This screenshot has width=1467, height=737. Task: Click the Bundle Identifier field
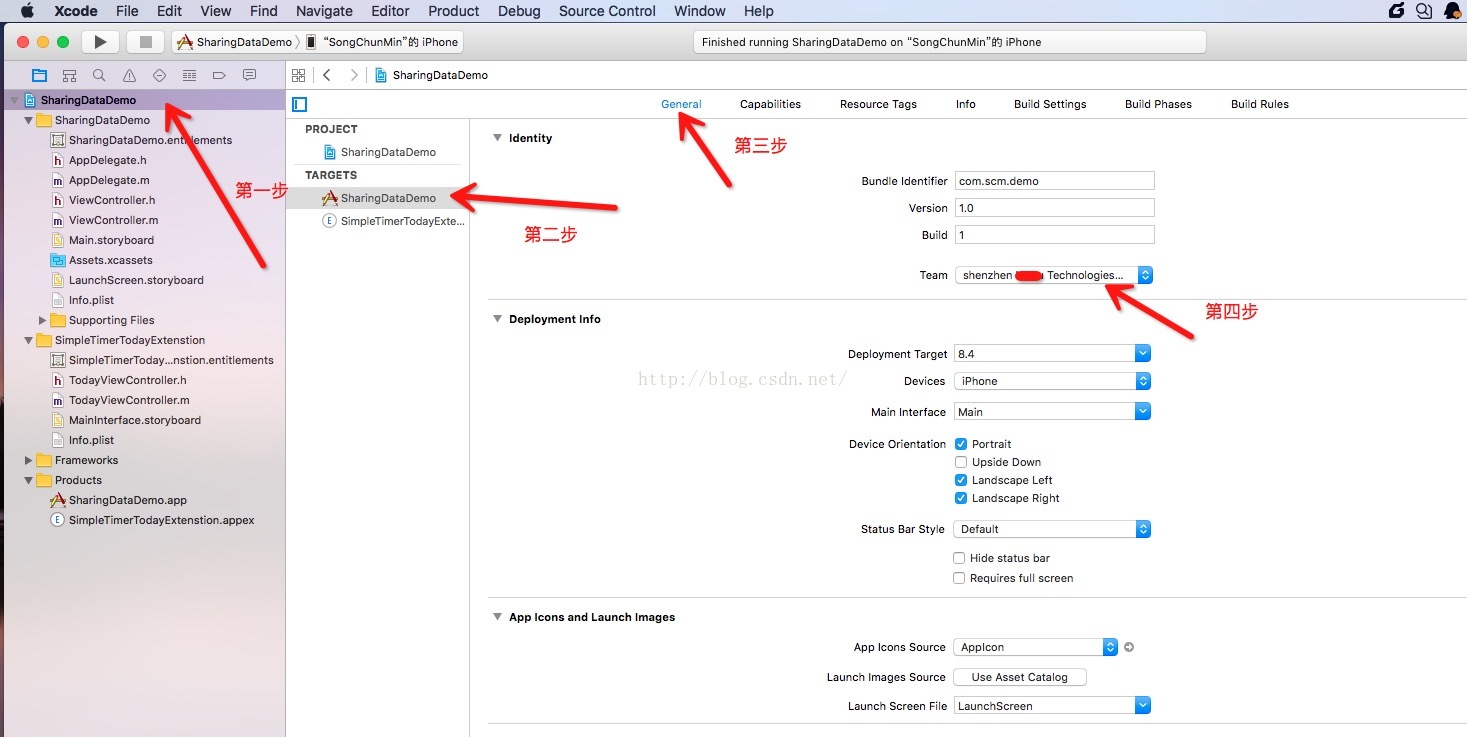click(x=1055, y=181)
